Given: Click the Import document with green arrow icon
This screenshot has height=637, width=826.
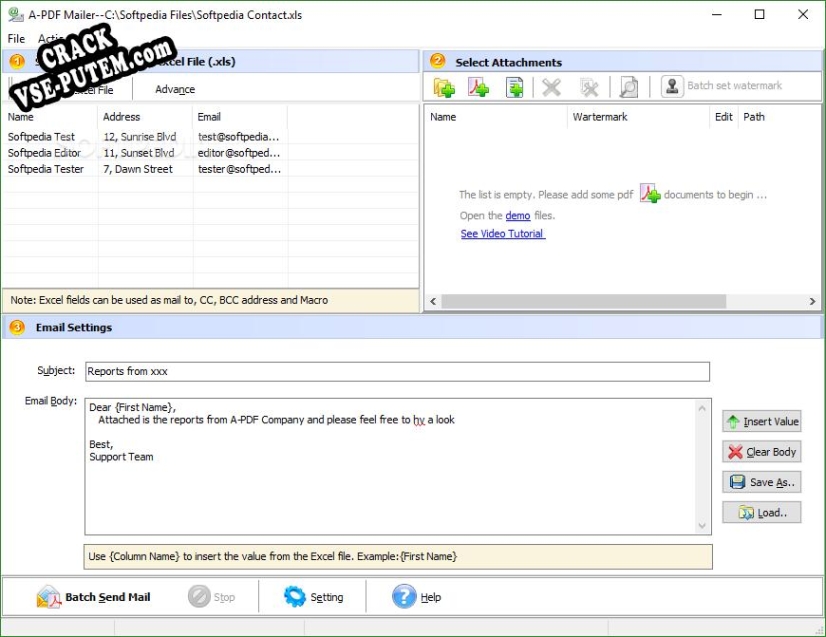Looking at the screenshot, I should pyautogui.click(x=513, y=87).
